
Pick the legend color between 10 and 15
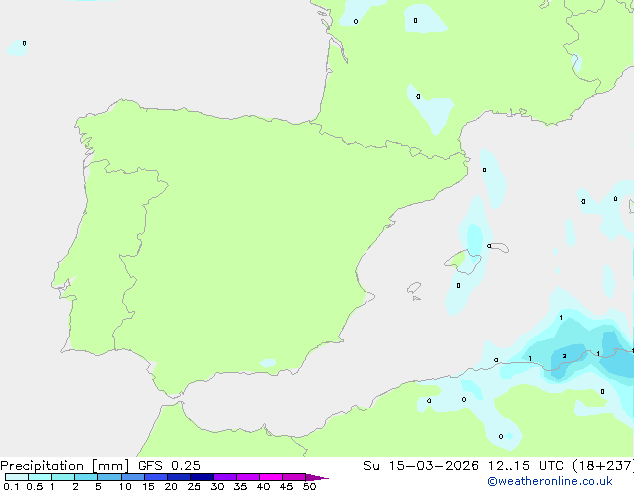(x=133, y=477)
